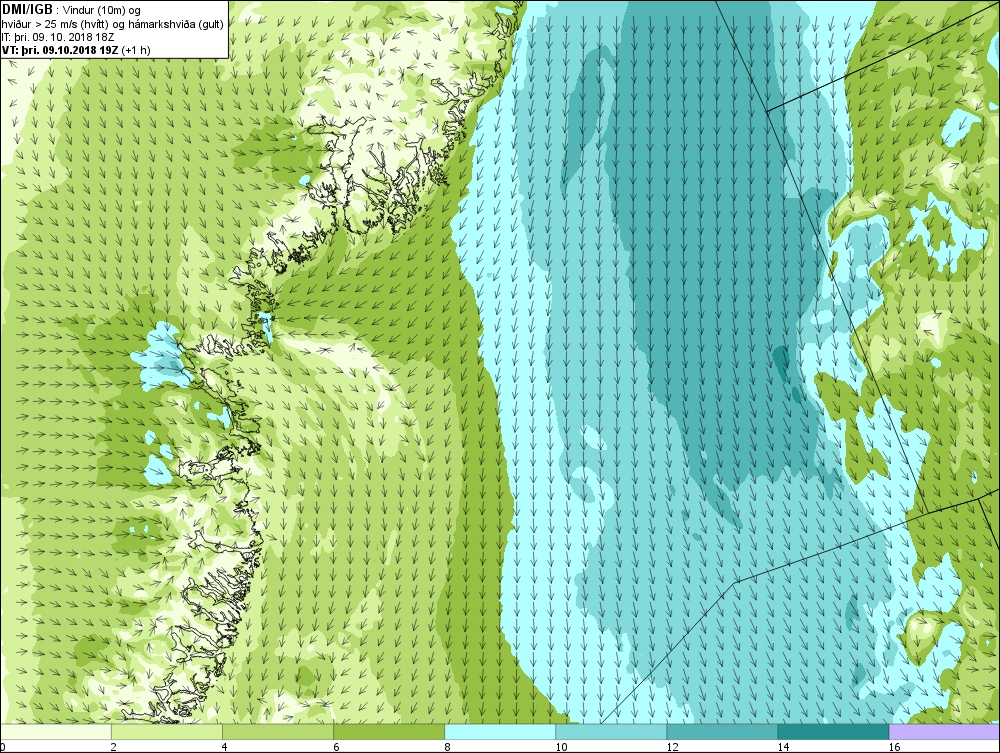The width and height of the screenshot is (1000, 753).
Task: Click the legend scale label '2'
Action: pyautogui.click(x=114, y=747)
